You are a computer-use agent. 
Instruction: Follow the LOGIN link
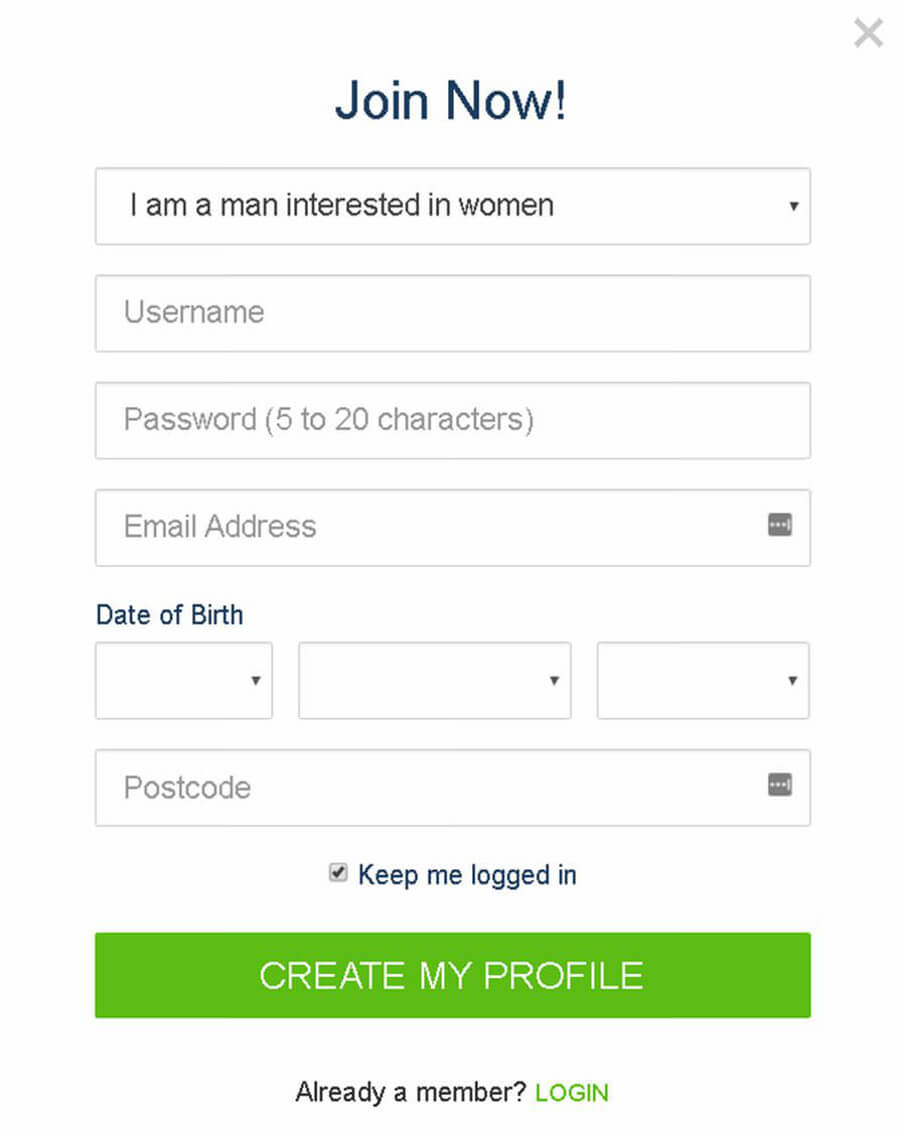coord(571,1093)
